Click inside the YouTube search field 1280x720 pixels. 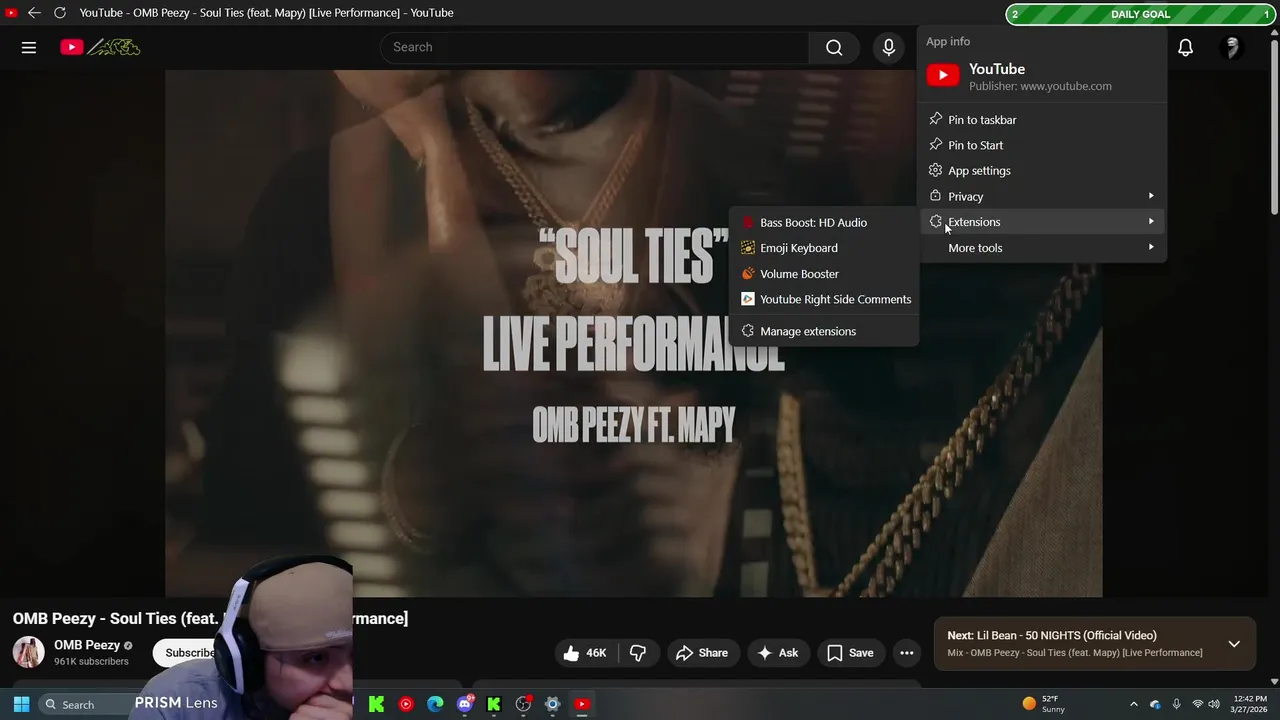(595, 47)
